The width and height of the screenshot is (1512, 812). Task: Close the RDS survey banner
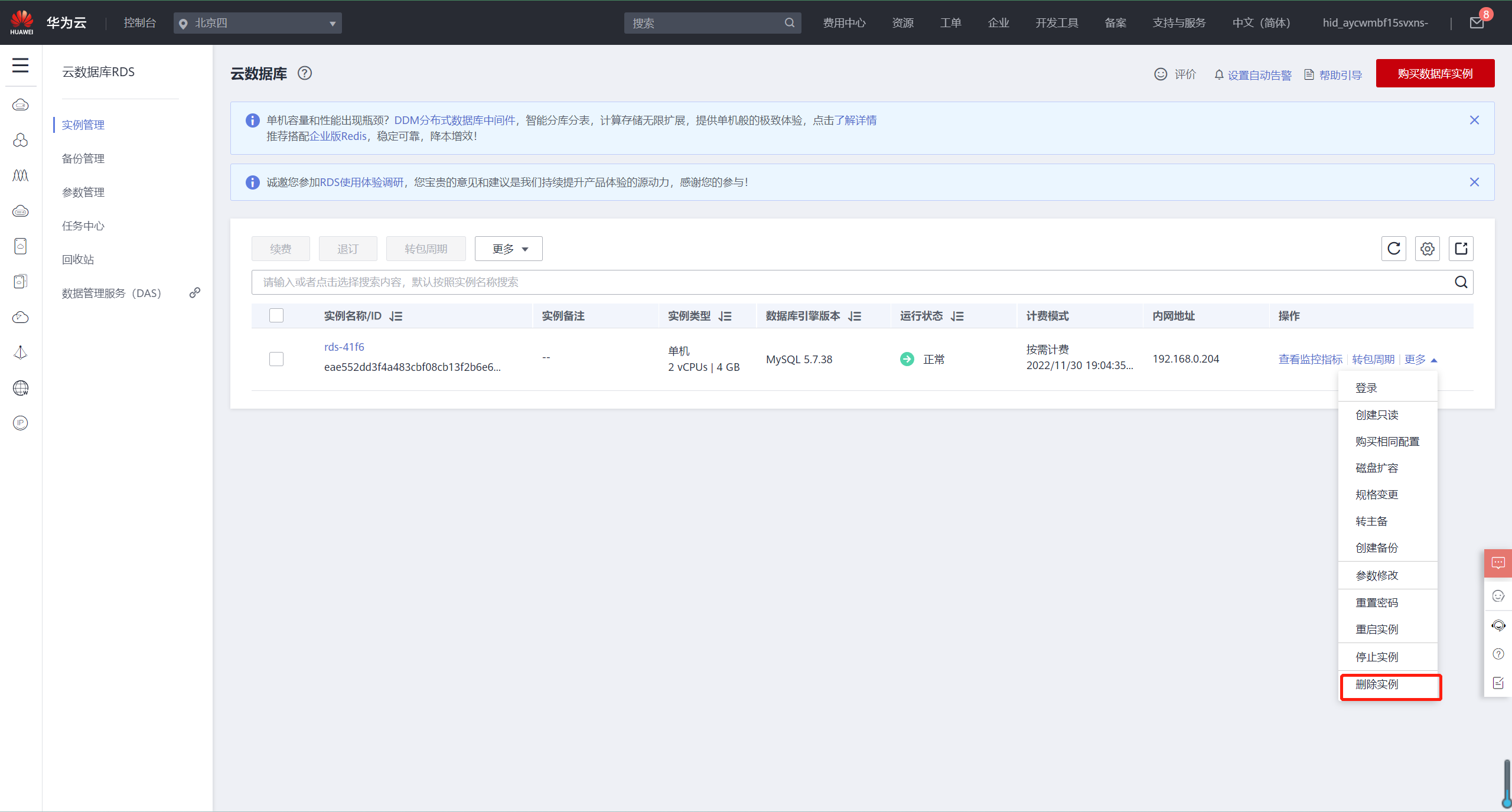(1474, 182)
